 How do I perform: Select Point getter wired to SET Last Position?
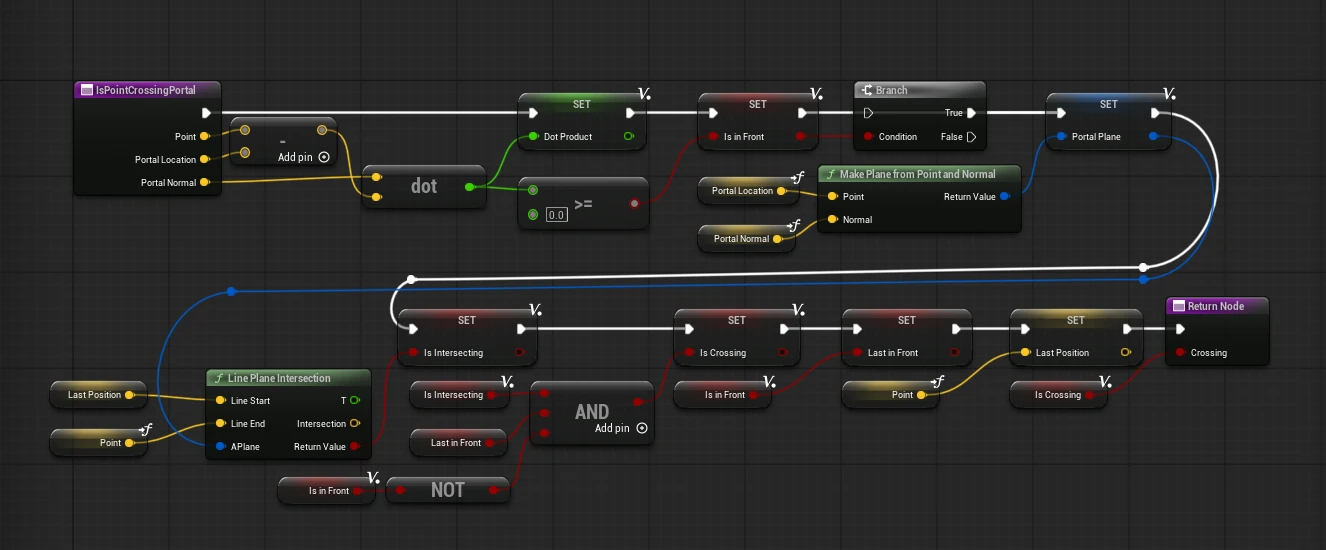click(891, 395)
